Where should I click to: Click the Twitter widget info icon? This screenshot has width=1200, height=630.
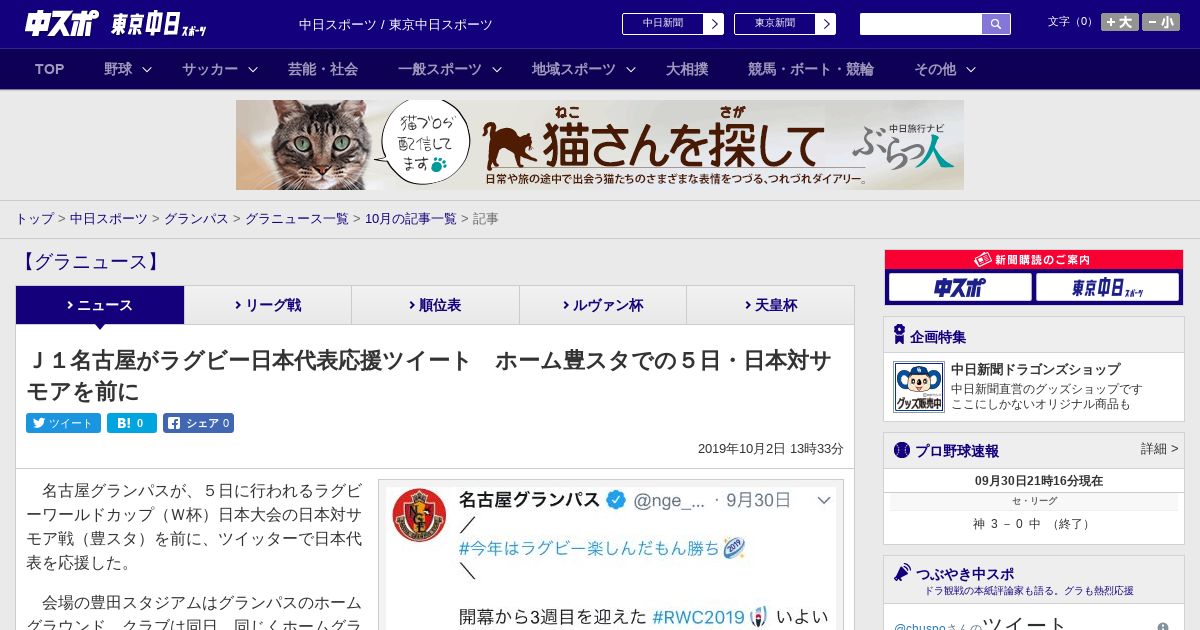click(1163, 626)
